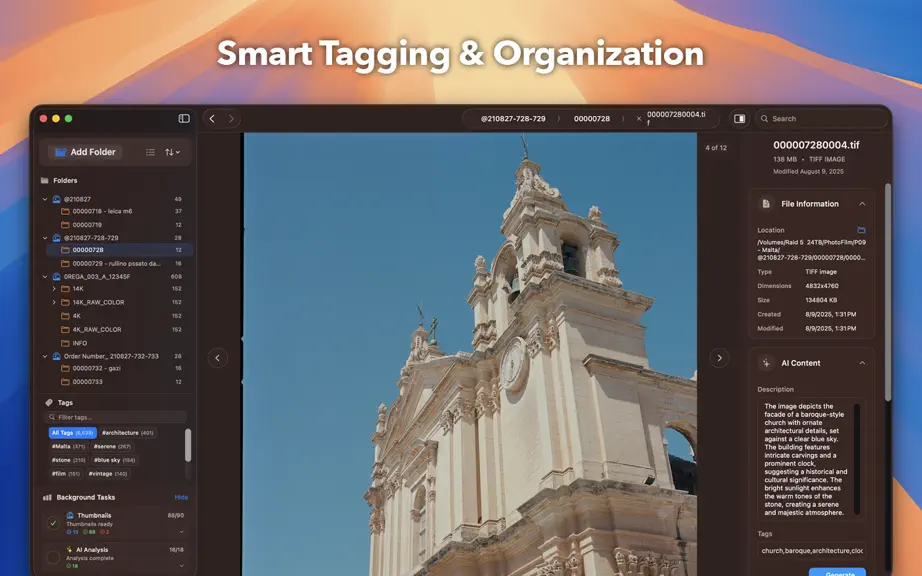Collapse the @210827-728-729 folder group
Screen dimensions: 922x576
[x=45, y=238]
